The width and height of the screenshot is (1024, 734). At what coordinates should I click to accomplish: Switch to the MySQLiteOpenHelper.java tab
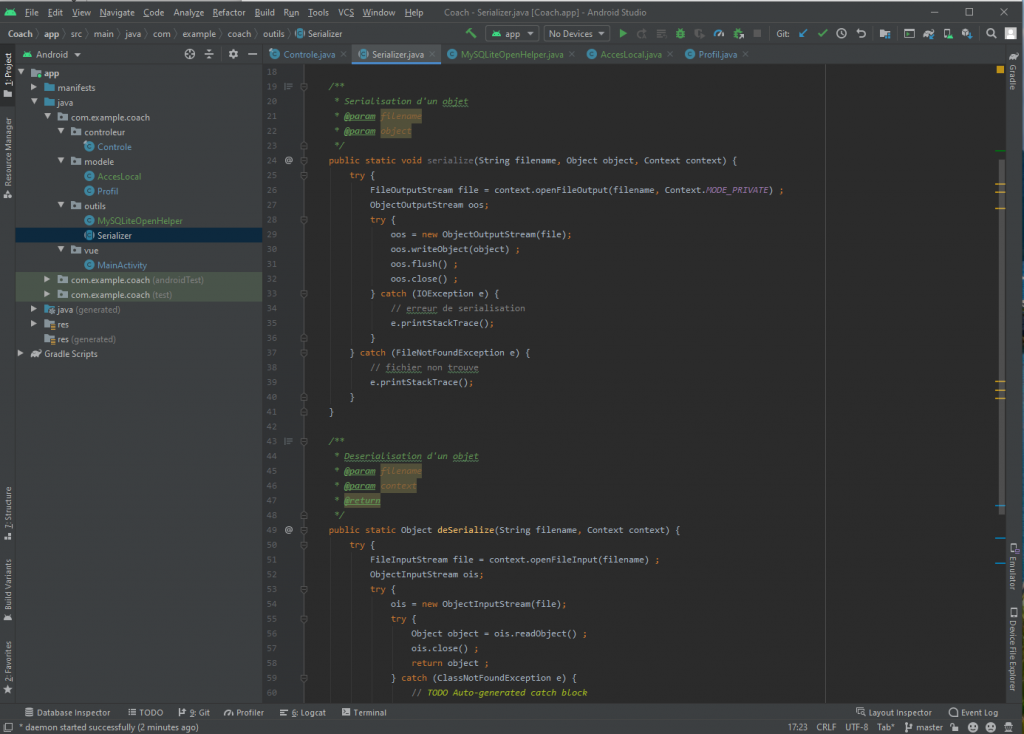511,54
